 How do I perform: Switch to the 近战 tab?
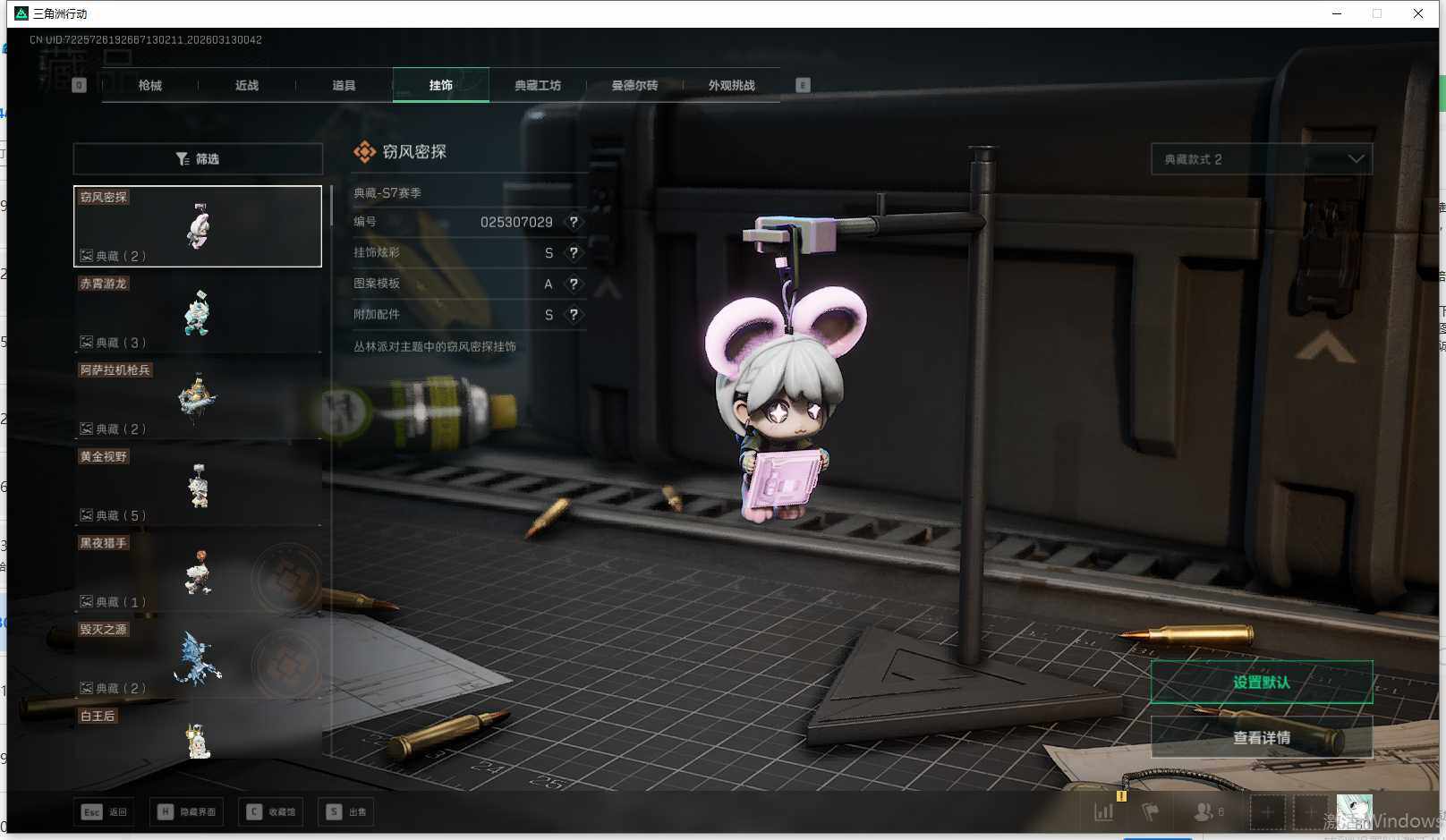[x=247, y=86]
